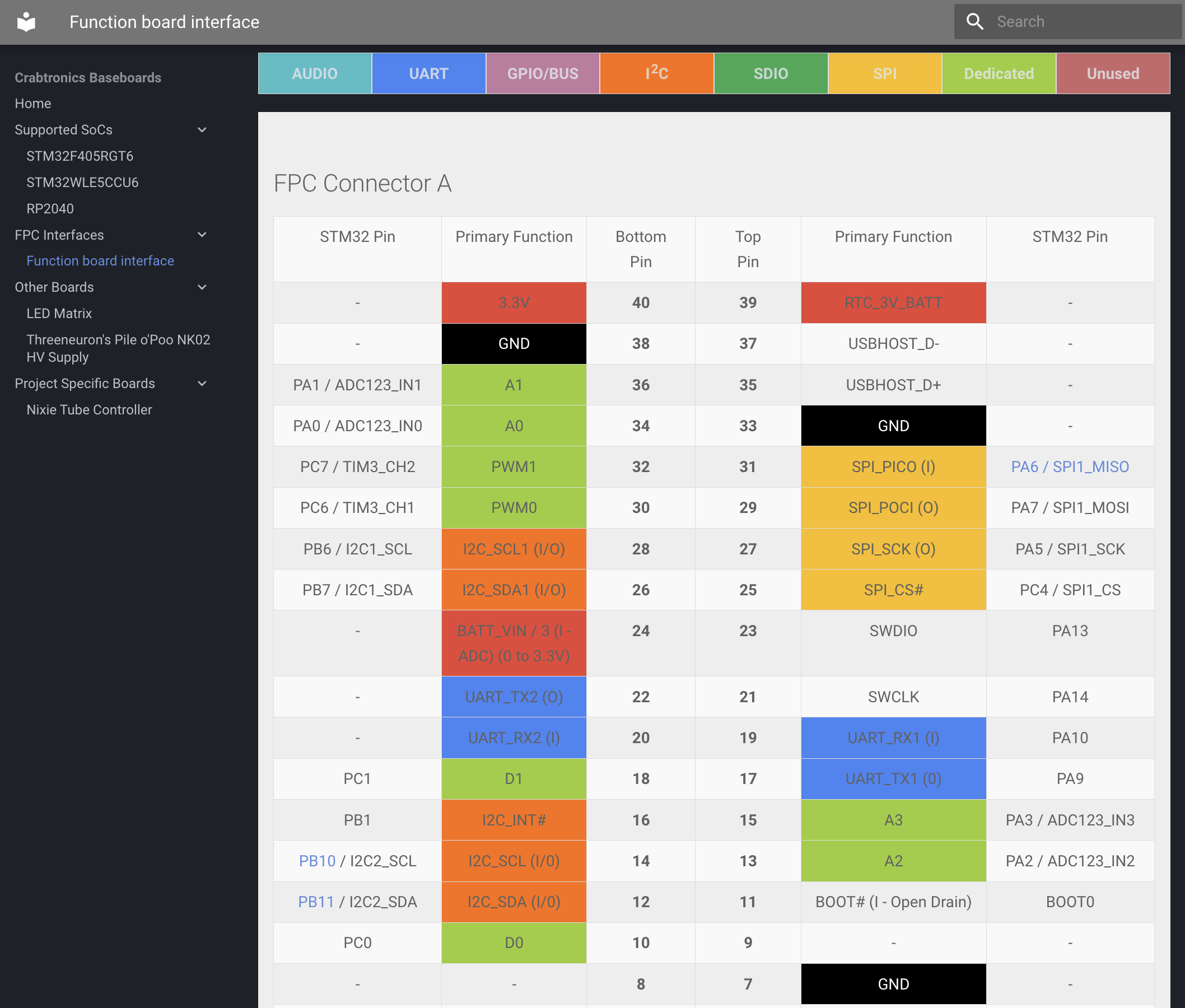Viewport: 1185px width, 1008px height.
Task: Follow the PB10 pin link
Action: click(x=317, y=861)
